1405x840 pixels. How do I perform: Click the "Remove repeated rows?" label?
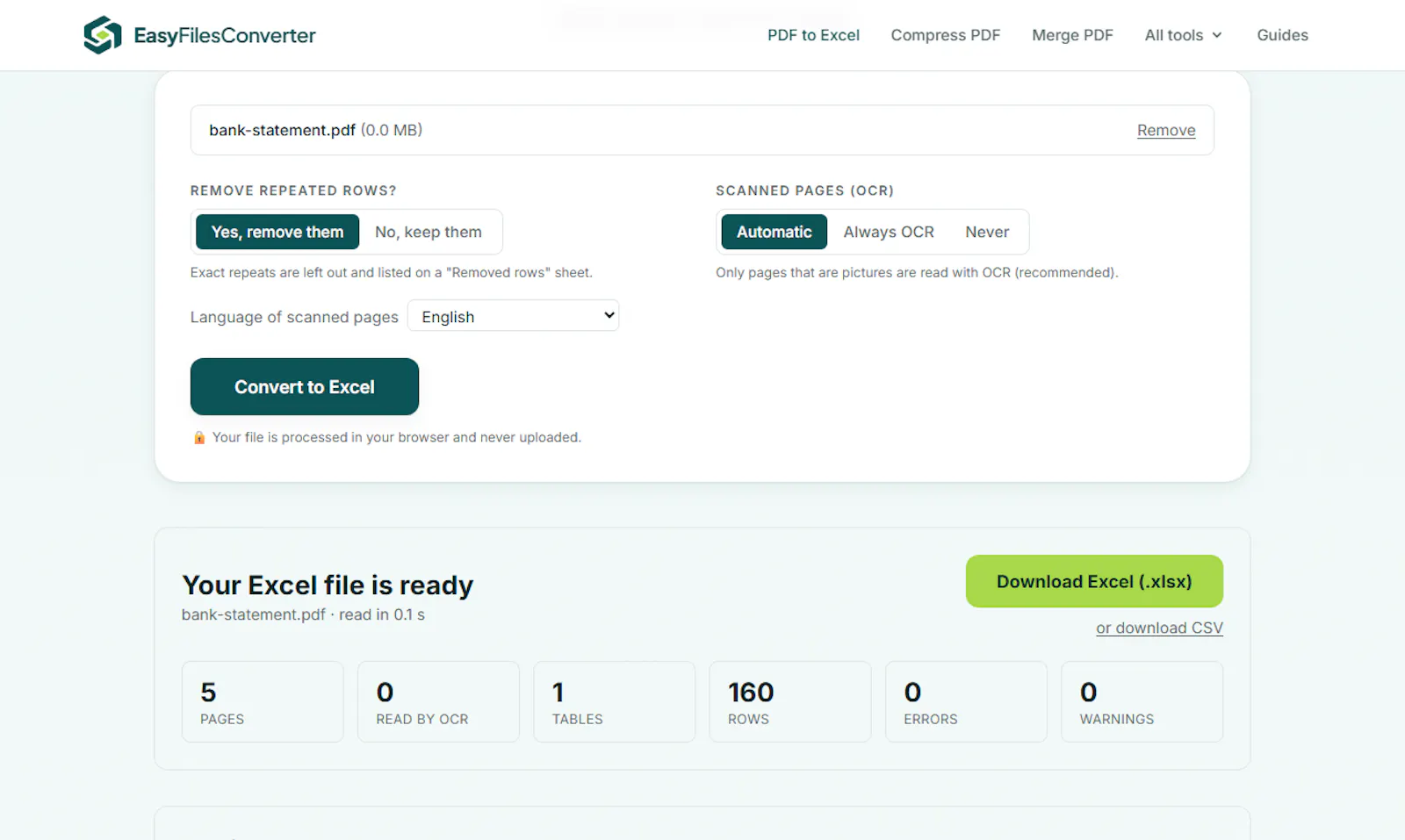pos(293,190)
